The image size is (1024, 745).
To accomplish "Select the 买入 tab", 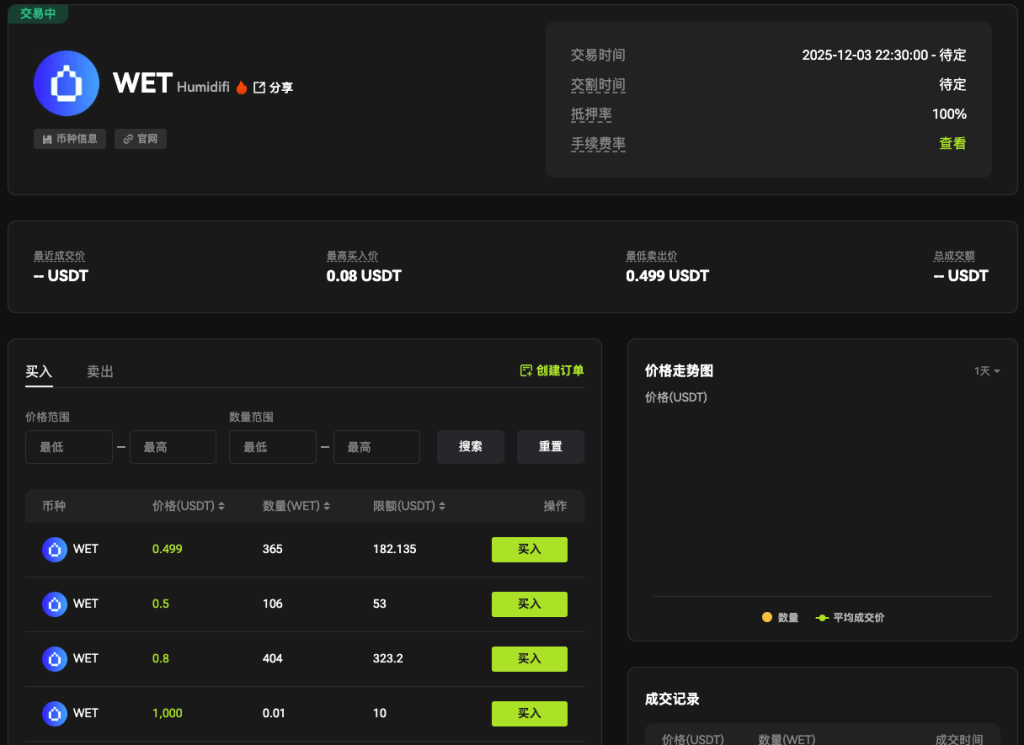I will (x=39, y=372).
